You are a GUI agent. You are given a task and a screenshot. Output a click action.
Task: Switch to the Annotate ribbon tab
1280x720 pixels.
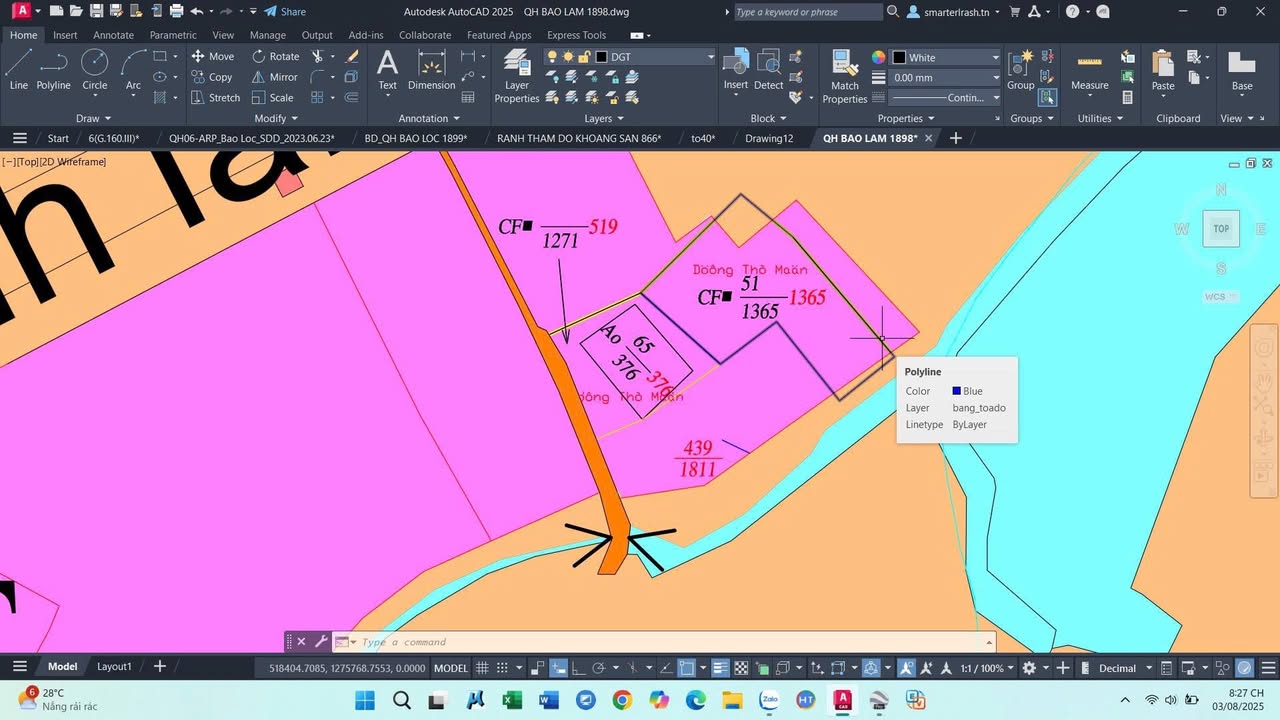coord(113,34)
